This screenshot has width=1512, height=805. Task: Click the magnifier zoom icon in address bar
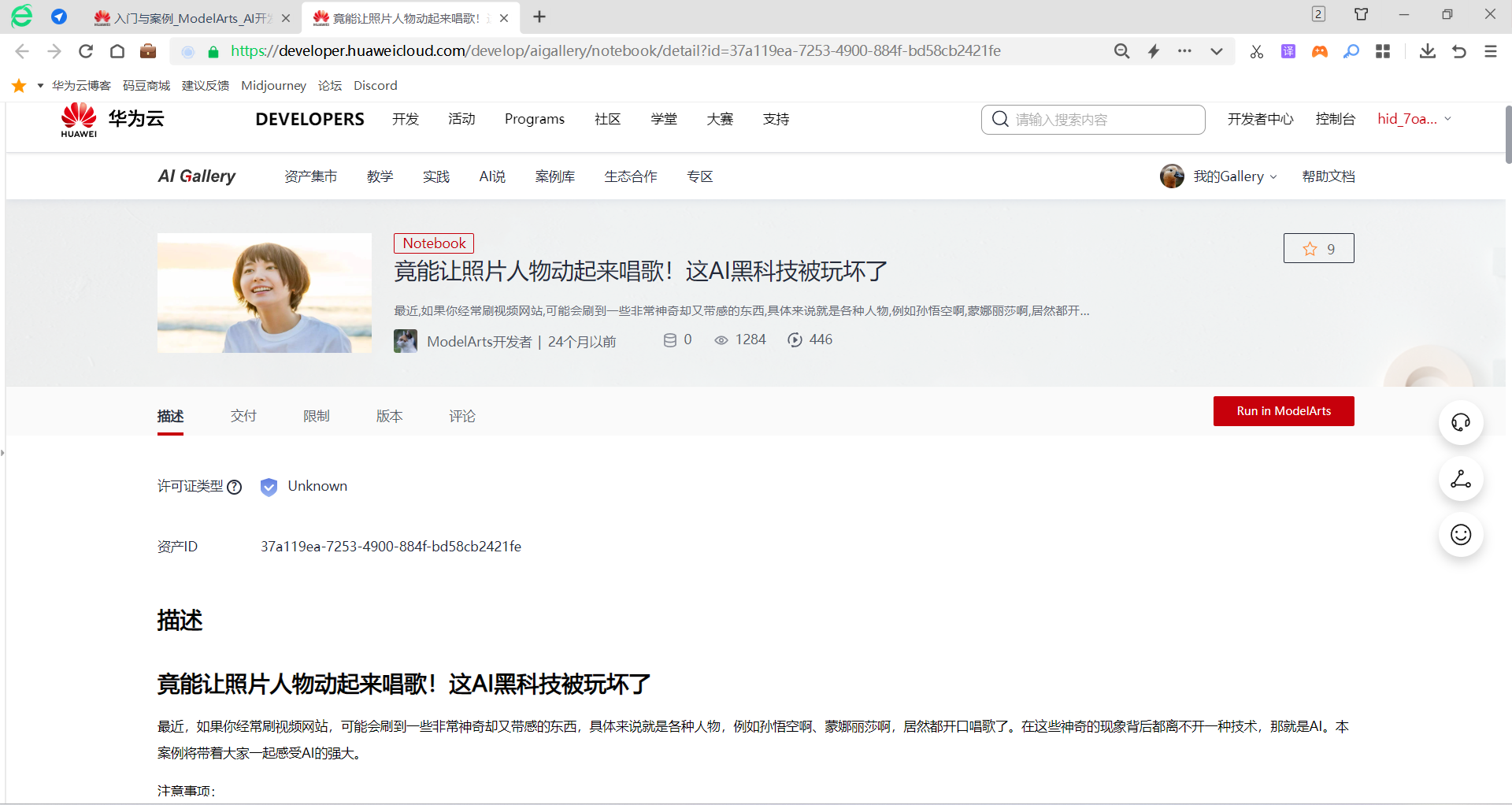1122,51
